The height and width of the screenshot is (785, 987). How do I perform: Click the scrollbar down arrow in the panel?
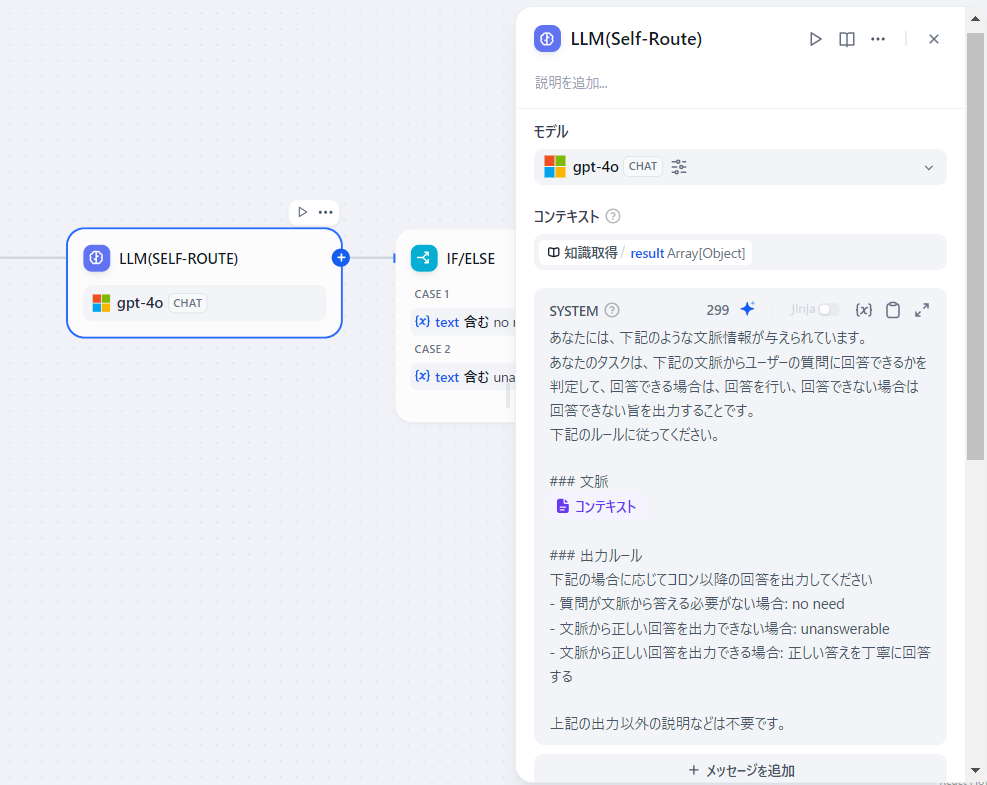(975, 770)
